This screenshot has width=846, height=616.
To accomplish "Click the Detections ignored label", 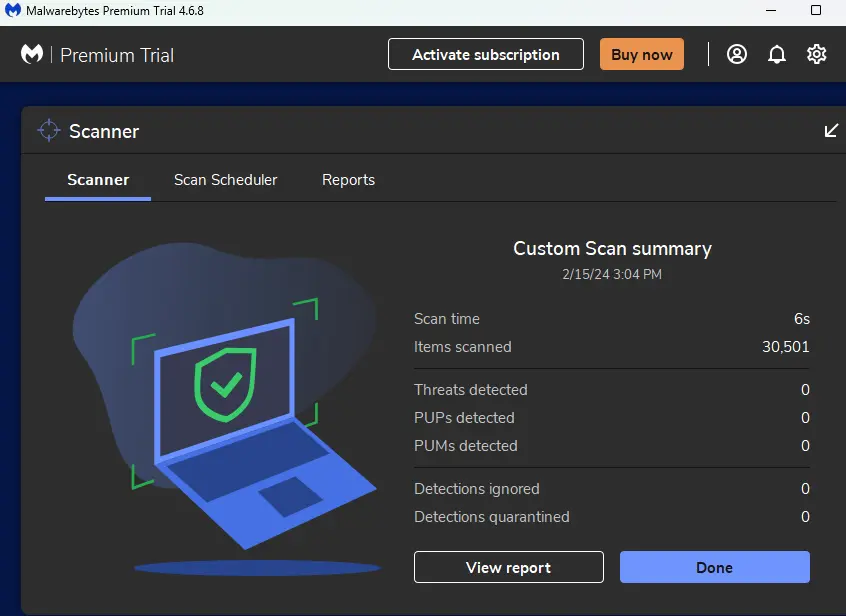I will (476, 489).
